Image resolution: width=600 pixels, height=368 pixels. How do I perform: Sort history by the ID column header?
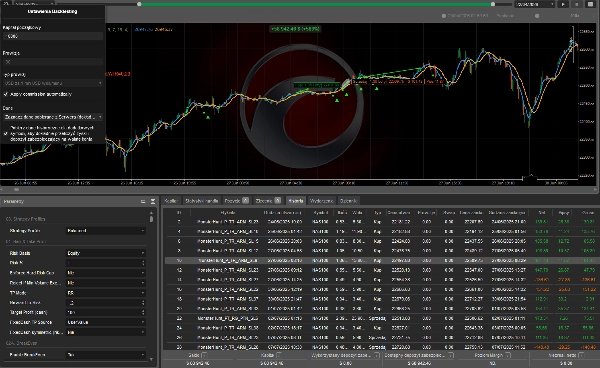click(x=178, y=212)
